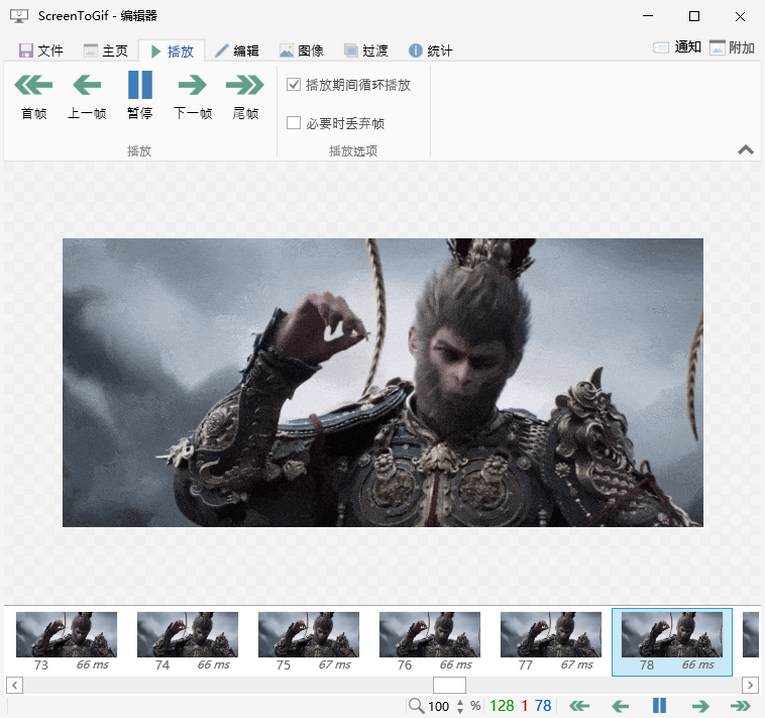The image size is (765, 718).
Task: Select frame 77 thumbnail
Action: coord(551,642)
